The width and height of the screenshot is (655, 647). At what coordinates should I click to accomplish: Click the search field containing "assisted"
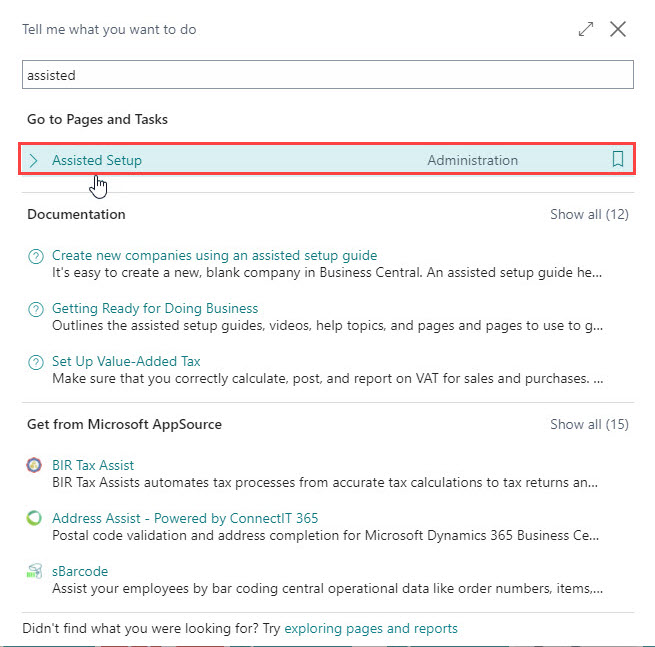327,75
